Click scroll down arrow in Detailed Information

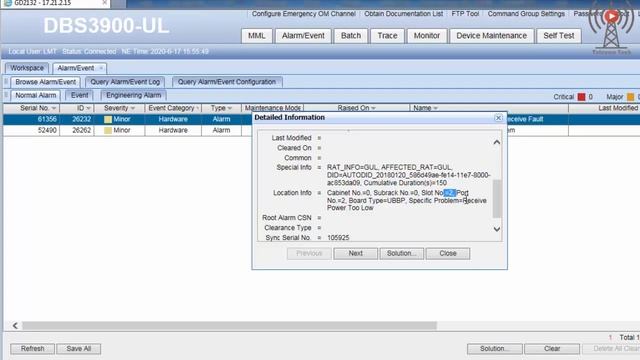[x=497, y=229]
